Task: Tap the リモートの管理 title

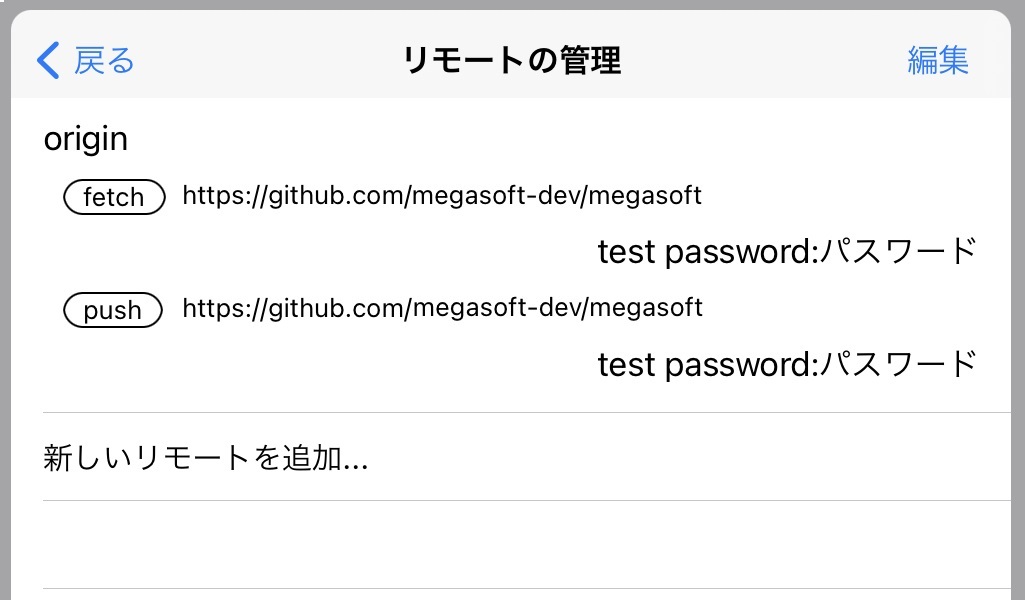Action: (x=512, y=60)
